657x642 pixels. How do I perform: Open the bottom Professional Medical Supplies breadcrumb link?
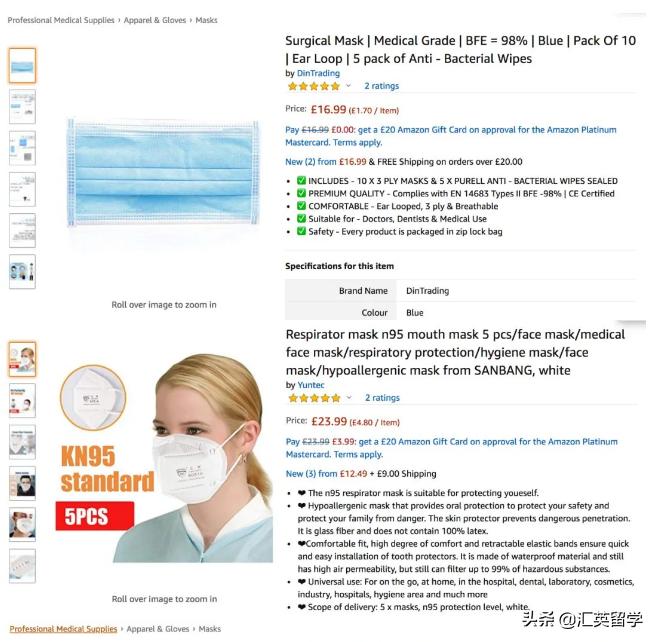click(63, 629)
